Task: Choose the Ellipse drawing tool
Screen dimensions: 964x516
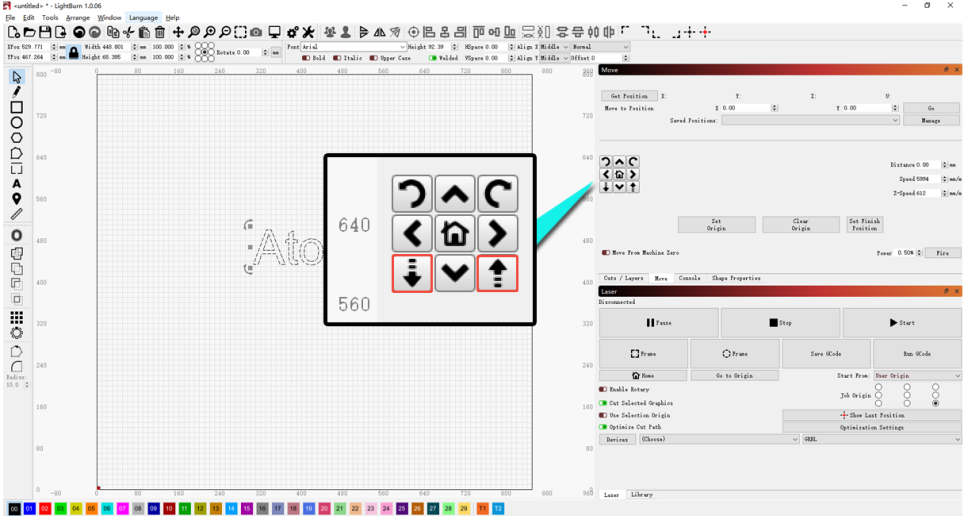Action: coord(17,122)
